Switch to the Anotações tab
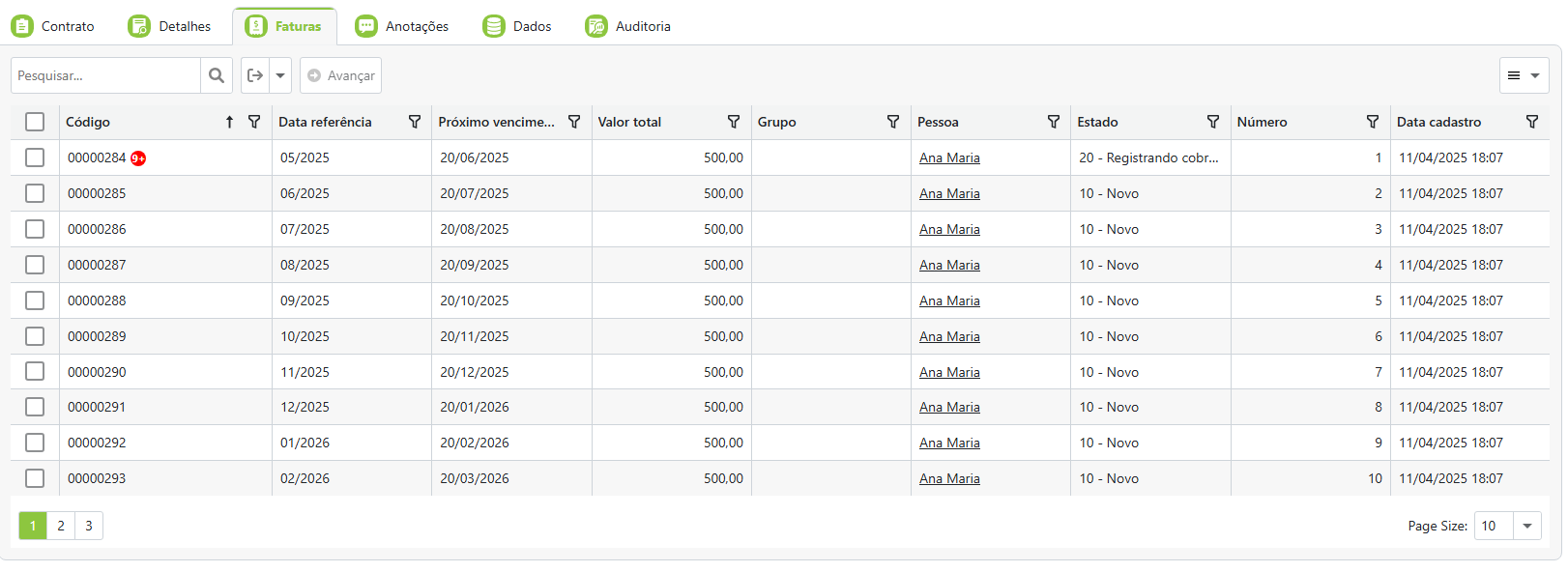The image size is (1568, 572). tap(402, 26)
